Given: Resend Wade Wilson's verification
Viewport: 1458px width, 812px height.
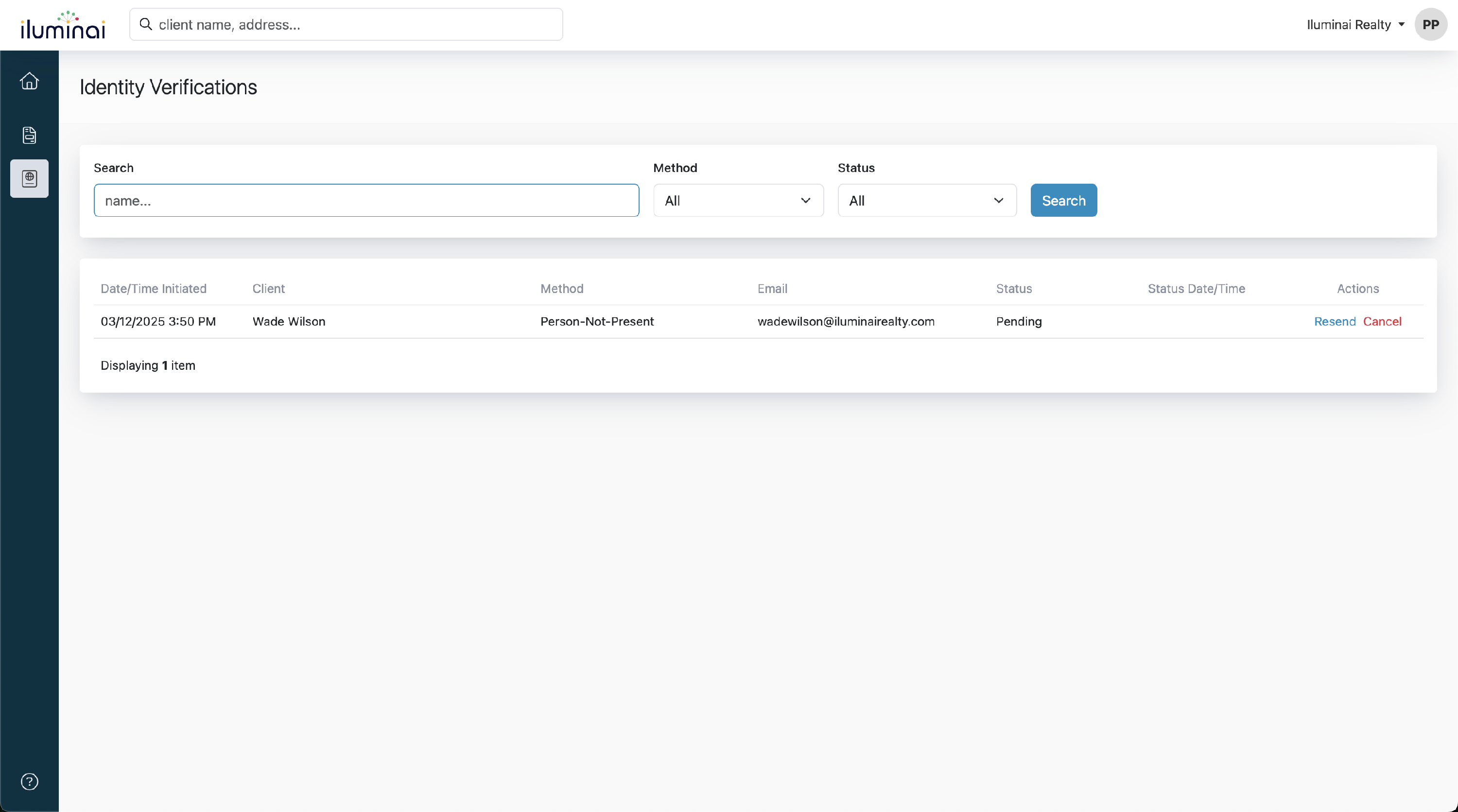Looking at the screenshot, I should (1335, 321).
